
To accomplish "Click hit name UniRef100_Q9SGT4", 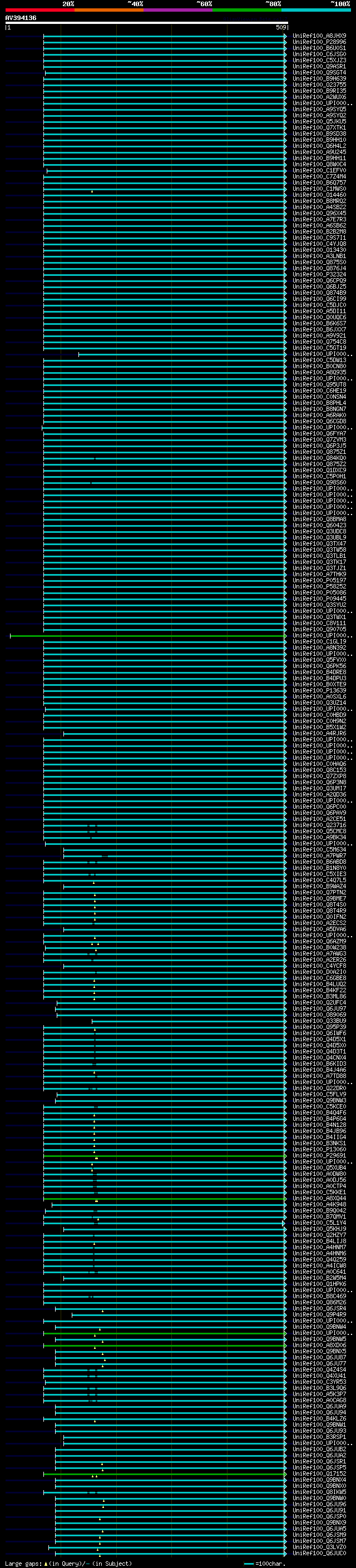I will pos(319,72).
